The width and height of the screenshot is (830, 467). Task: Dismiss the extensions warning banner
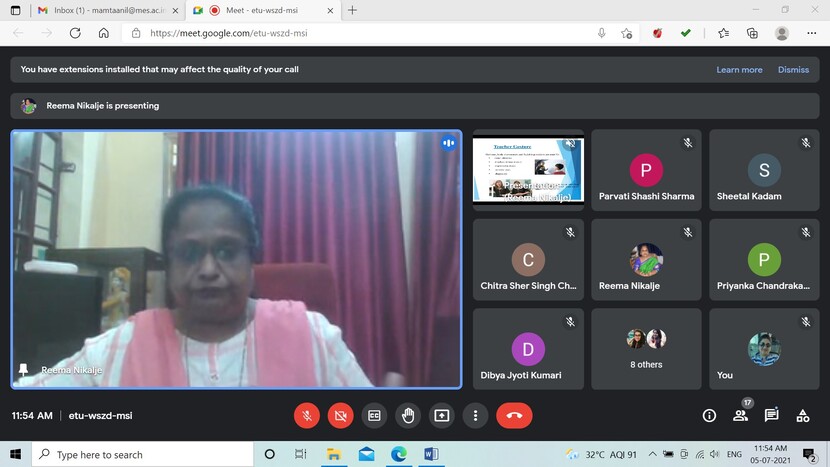[793, 70]
